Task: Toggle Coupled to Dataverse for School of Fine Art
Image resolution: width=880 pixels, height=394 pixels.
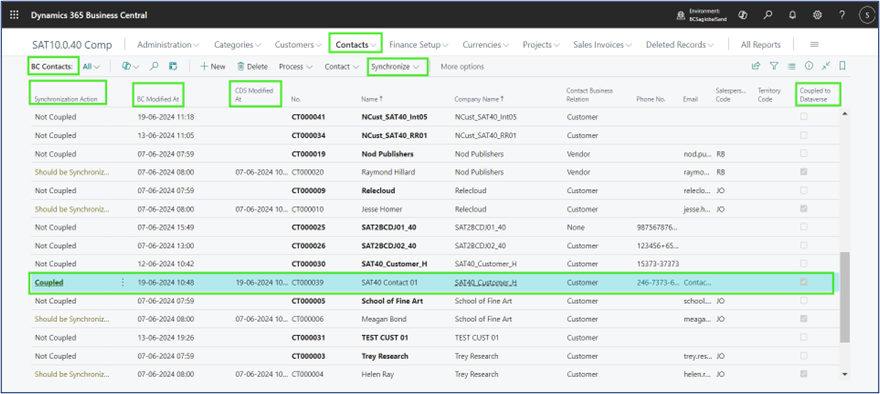Action: (804, 301)
